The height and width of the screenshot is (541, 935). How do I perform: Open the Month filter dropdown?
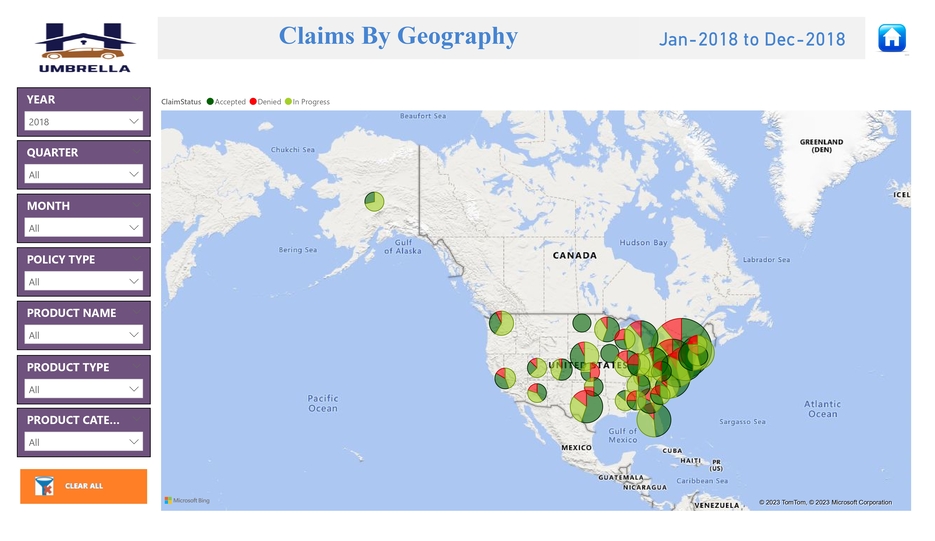[83, 228]
